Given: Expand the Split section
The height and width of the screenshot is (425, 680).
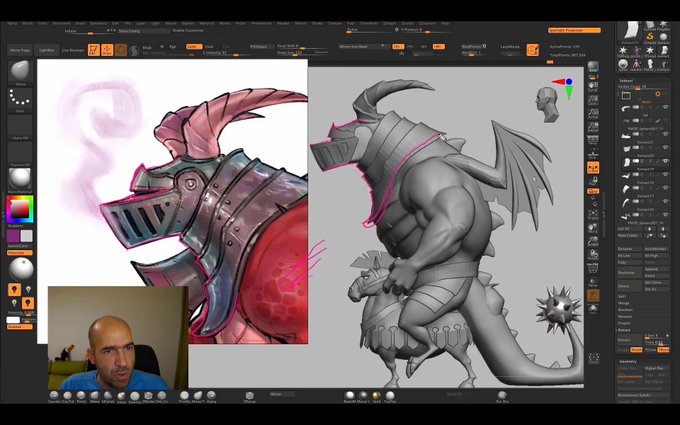Looking at the screenshot, I should [622, 296].
